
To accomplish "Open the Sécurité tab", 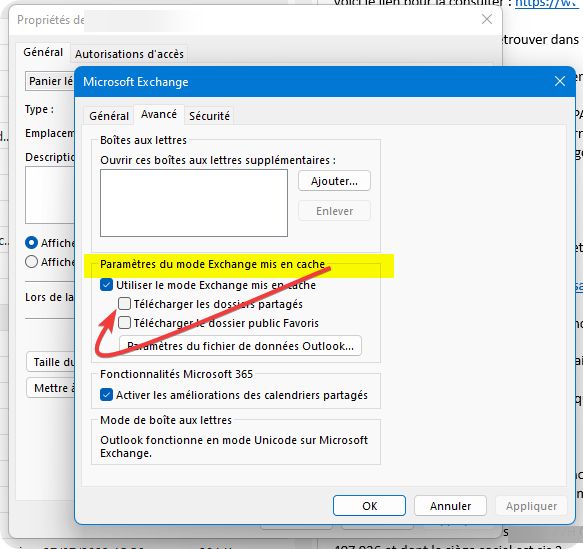I will pyautogui.click(x=209, y=116).
